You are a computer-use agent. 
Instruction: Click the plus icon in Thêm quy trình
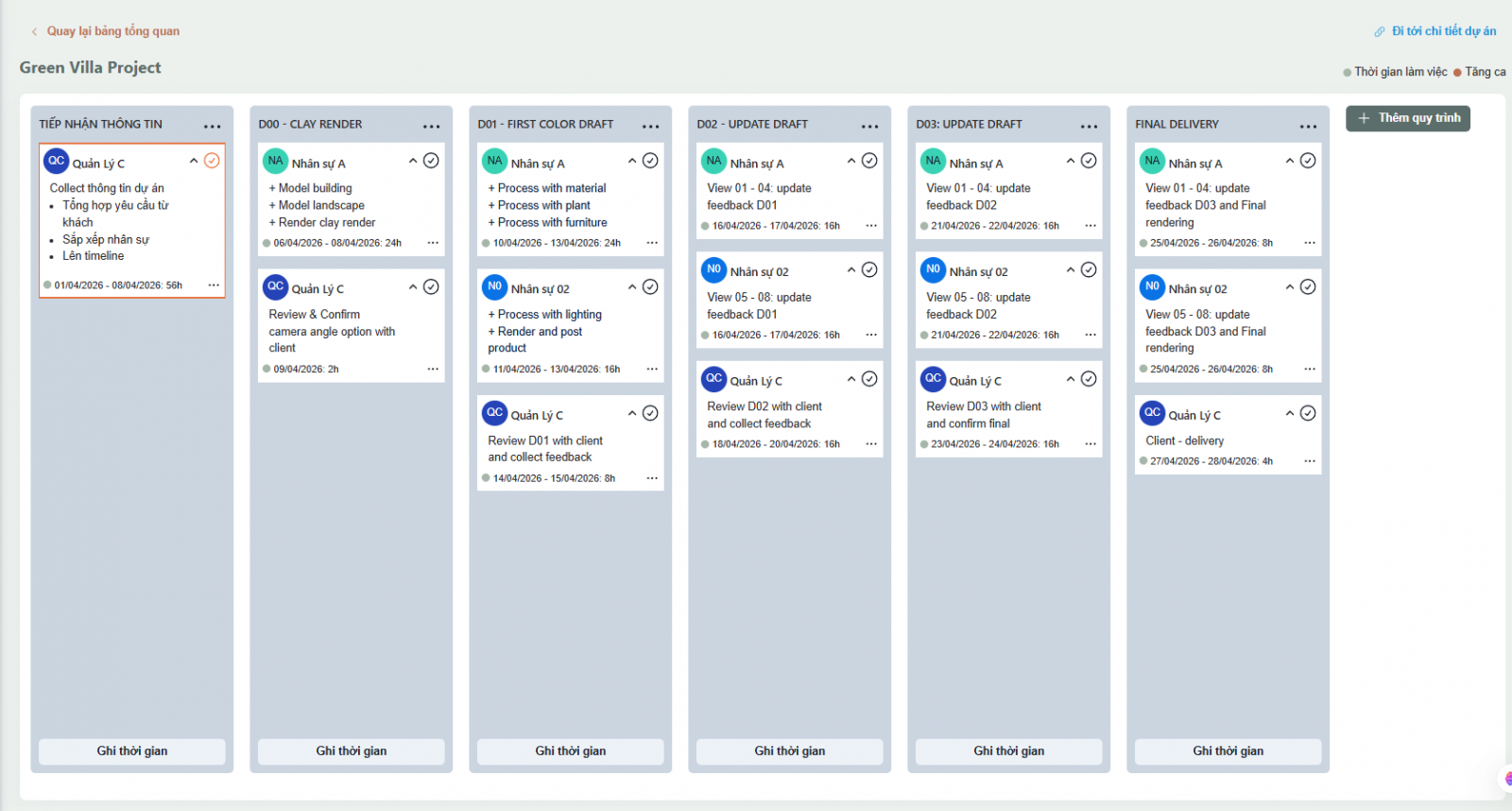[1364, 118]
